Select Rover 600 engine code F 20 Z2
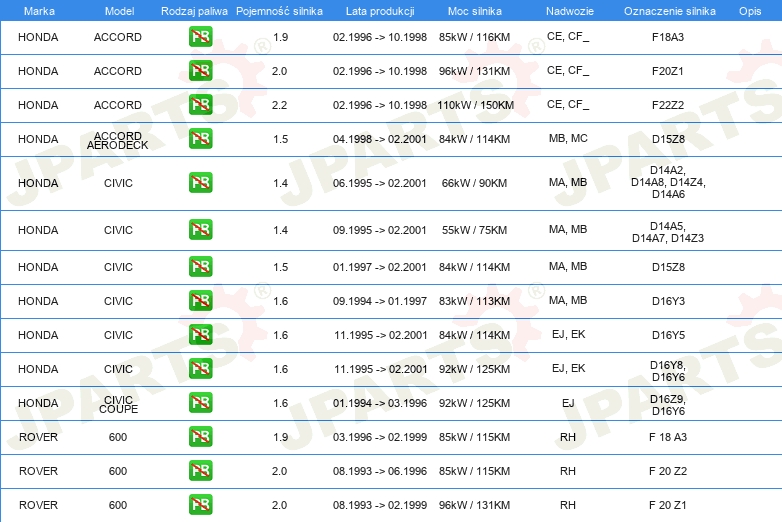The image size is (782, 522). pyautogui.click(x=668, y=471)
